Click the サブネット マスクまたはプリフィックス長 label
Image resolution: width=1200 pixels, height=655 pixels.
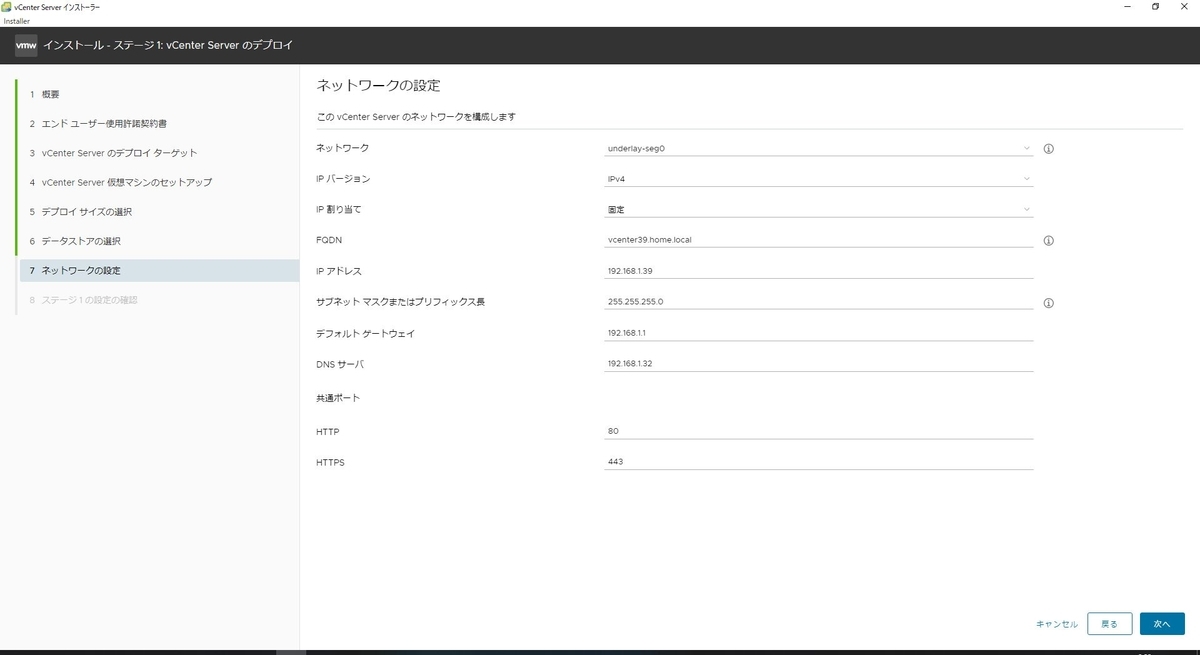point(400,302)
